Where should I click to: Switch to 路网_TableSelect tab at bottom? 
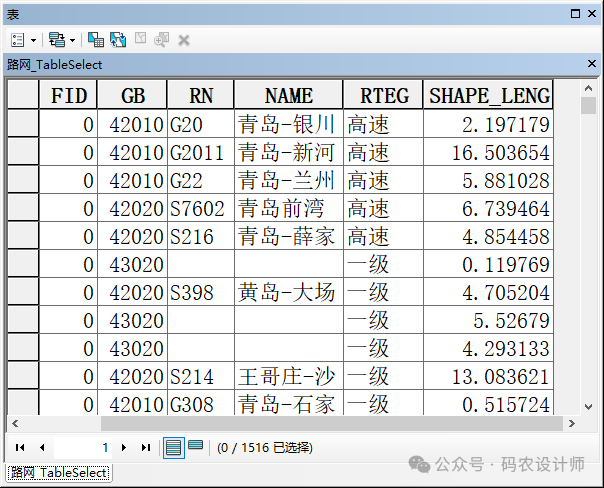59,472
